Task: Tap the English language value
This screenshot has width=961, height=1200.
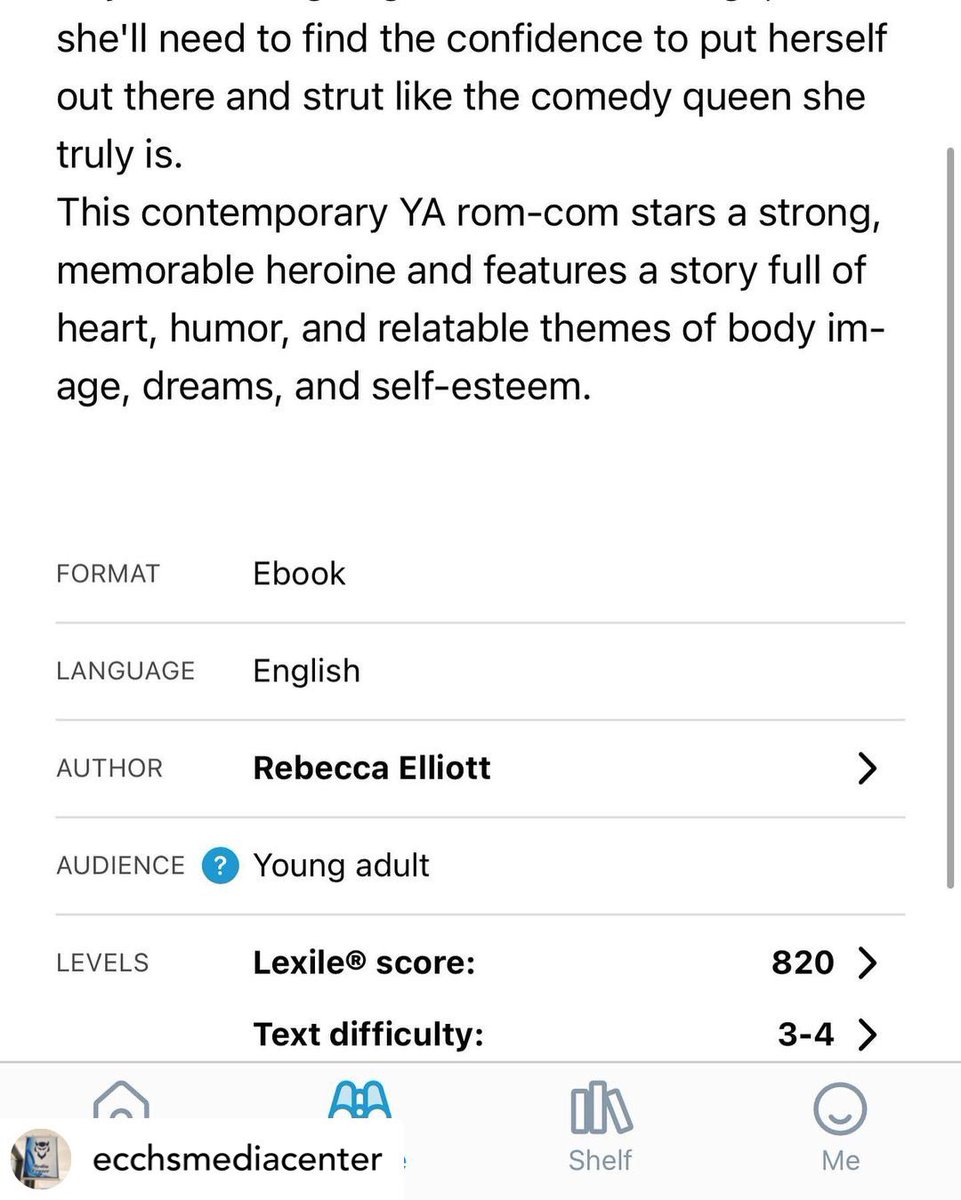Action: [x=306, y=670]
